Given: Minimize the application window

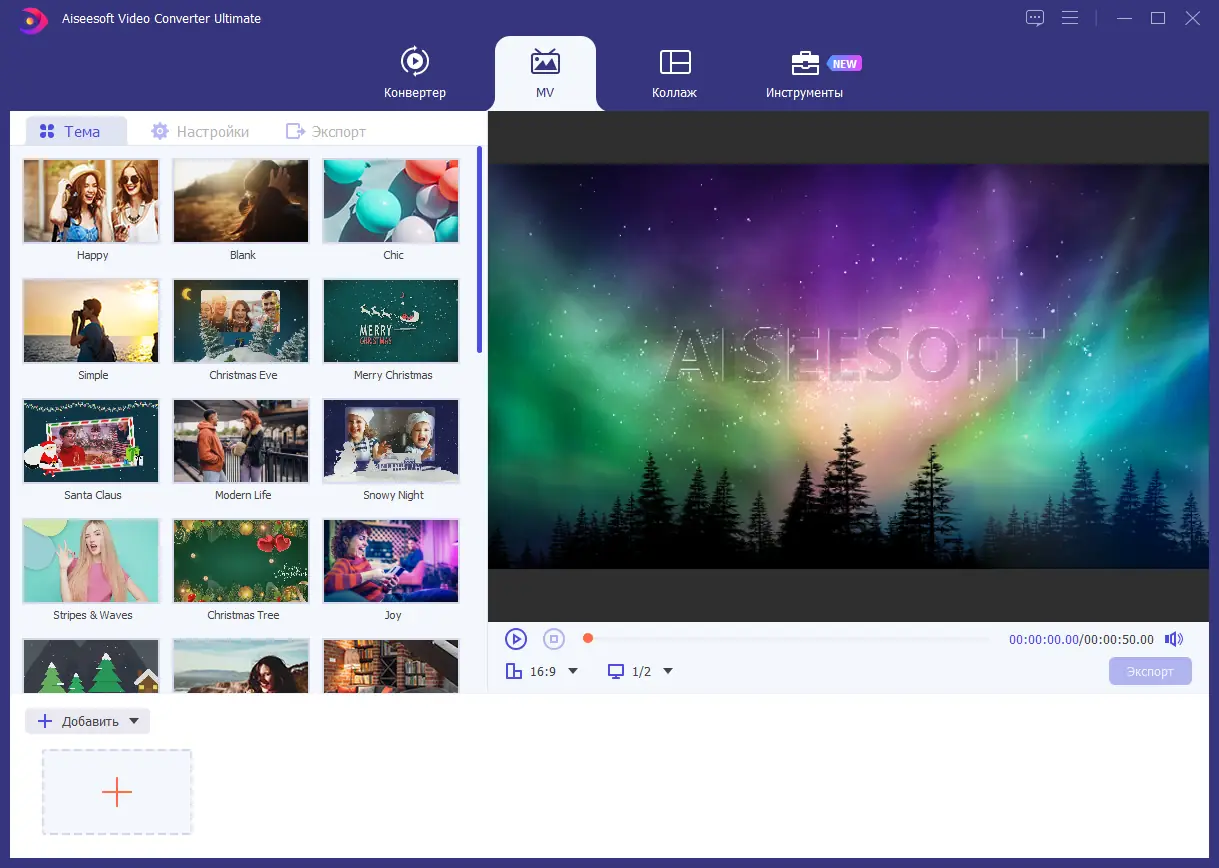Looking at the screenshot, I should click(x=1123, y=18).
